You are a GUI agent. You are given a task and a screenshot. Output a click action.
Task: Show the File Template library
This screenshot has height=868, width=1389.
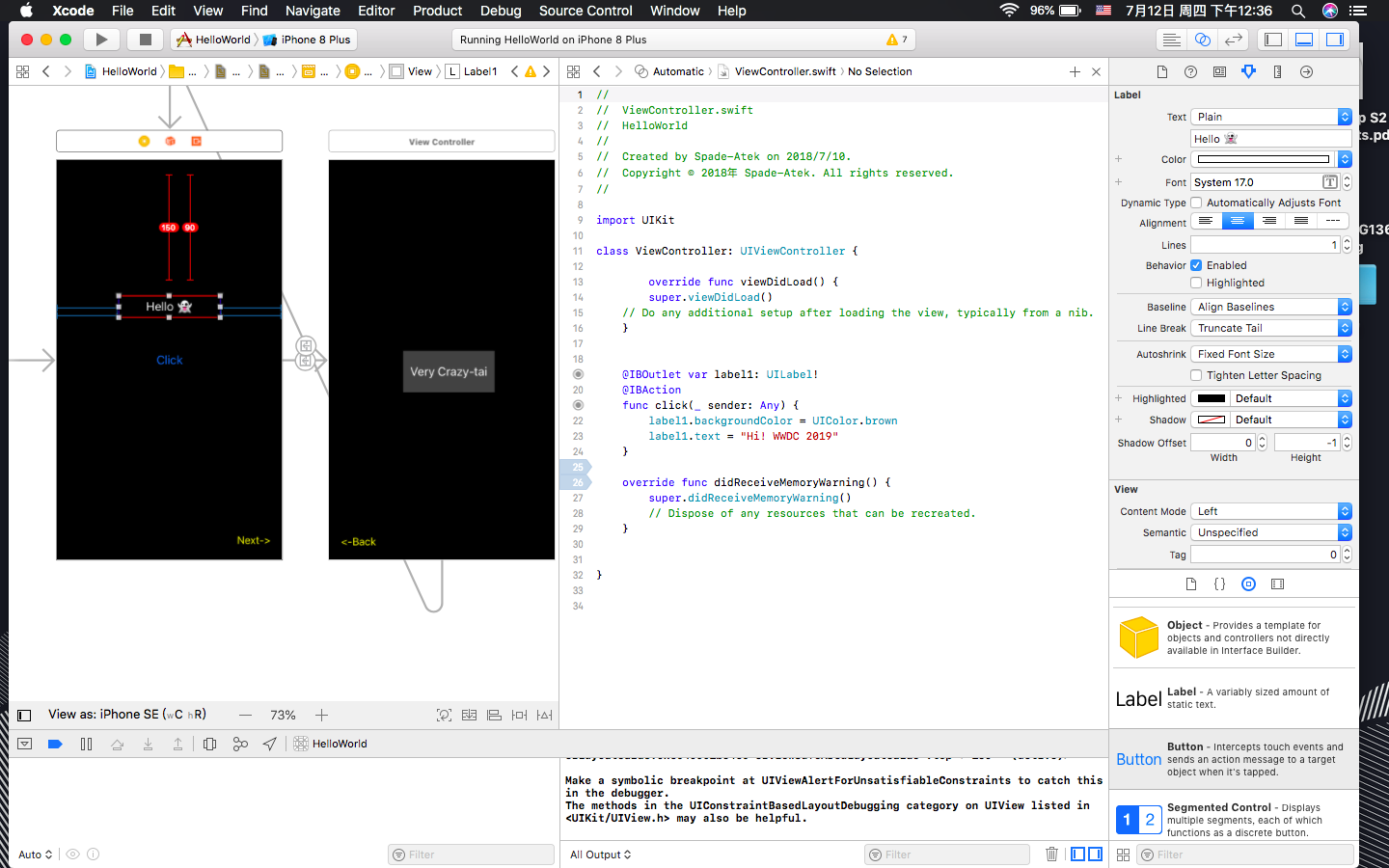point(1191,584)
